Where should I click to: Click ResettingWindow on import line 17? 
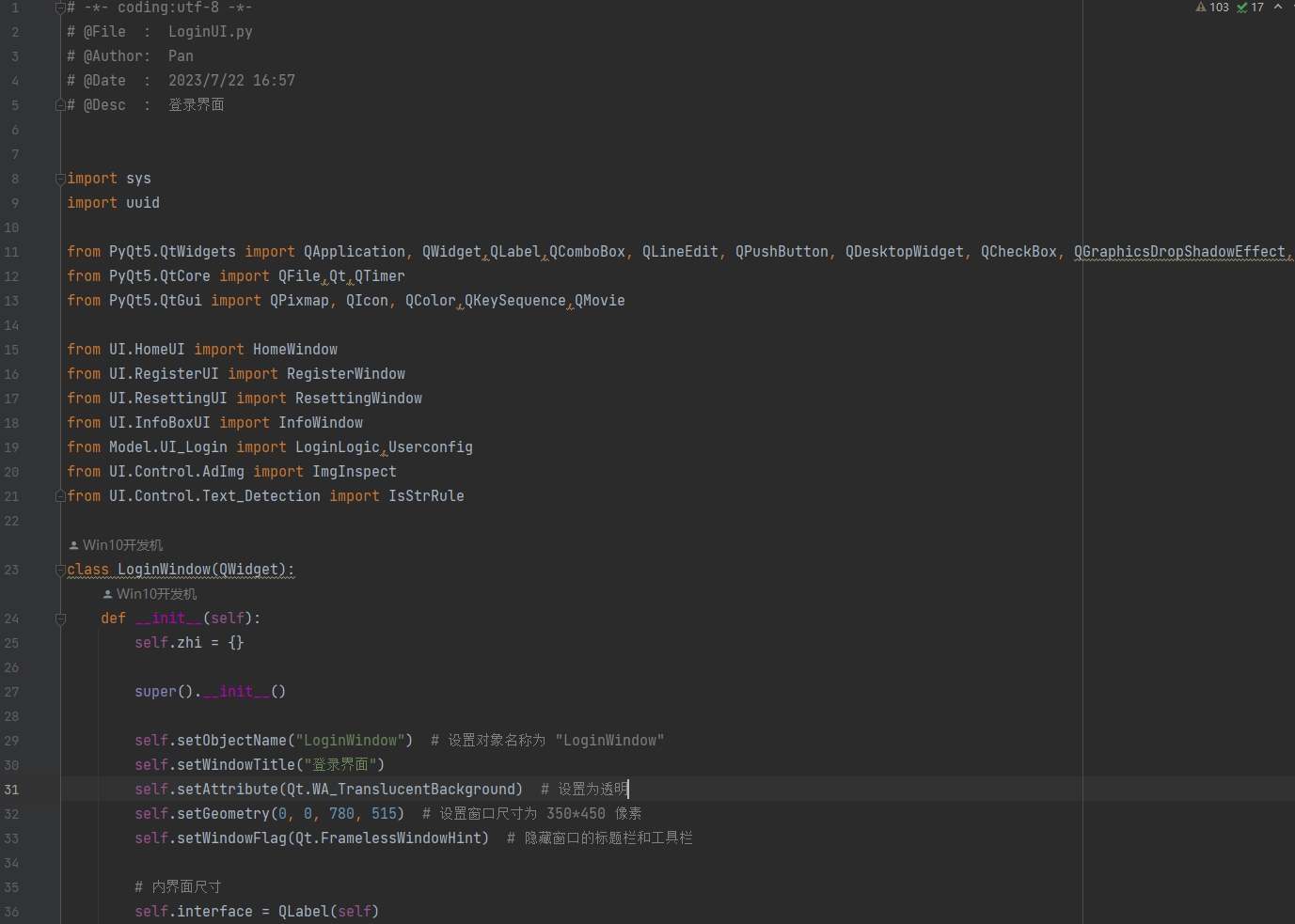click(358, 399)
